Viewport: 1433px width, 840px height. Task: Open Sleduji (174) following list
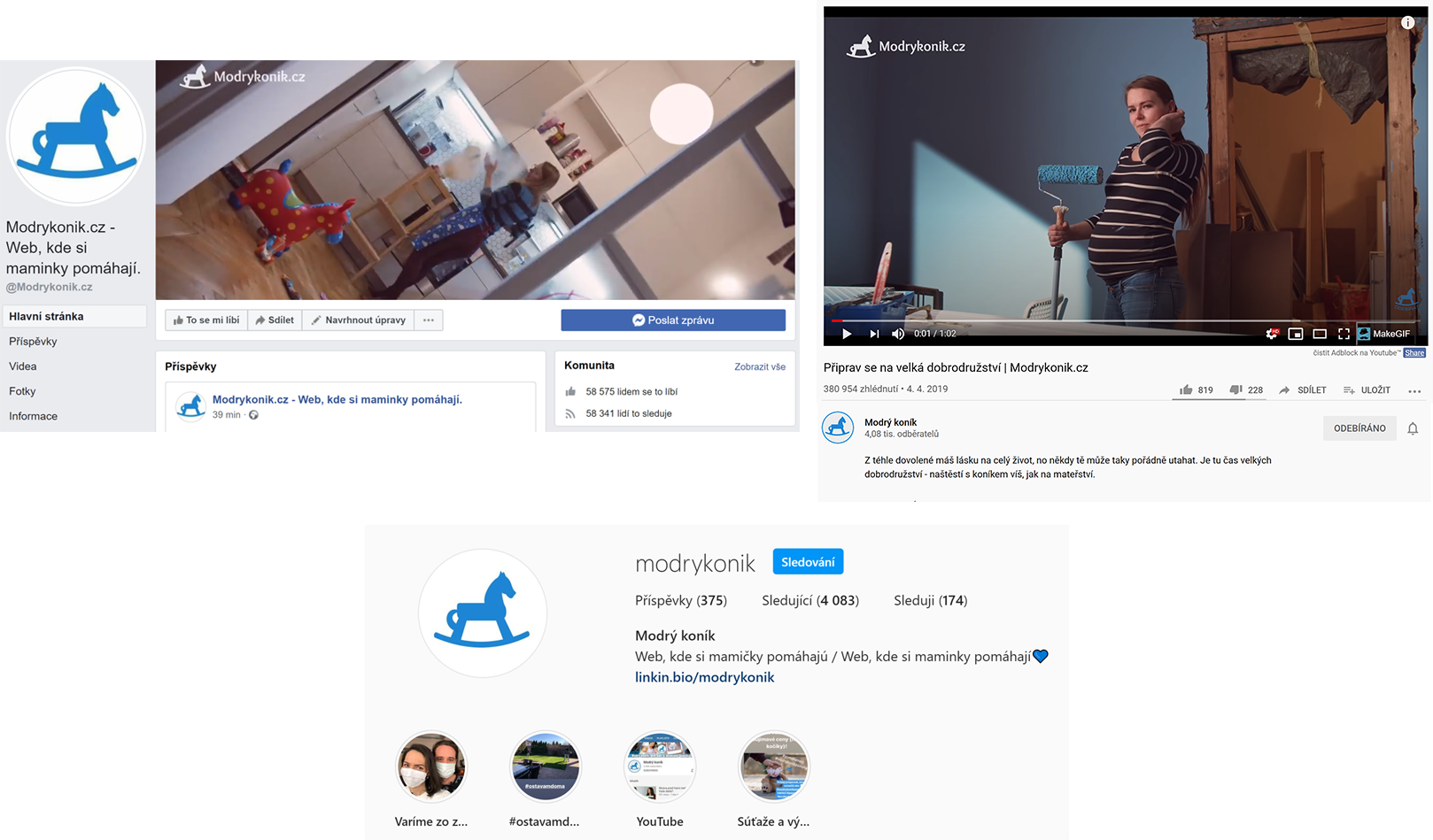pyautogui.click(x=931, y=600)
